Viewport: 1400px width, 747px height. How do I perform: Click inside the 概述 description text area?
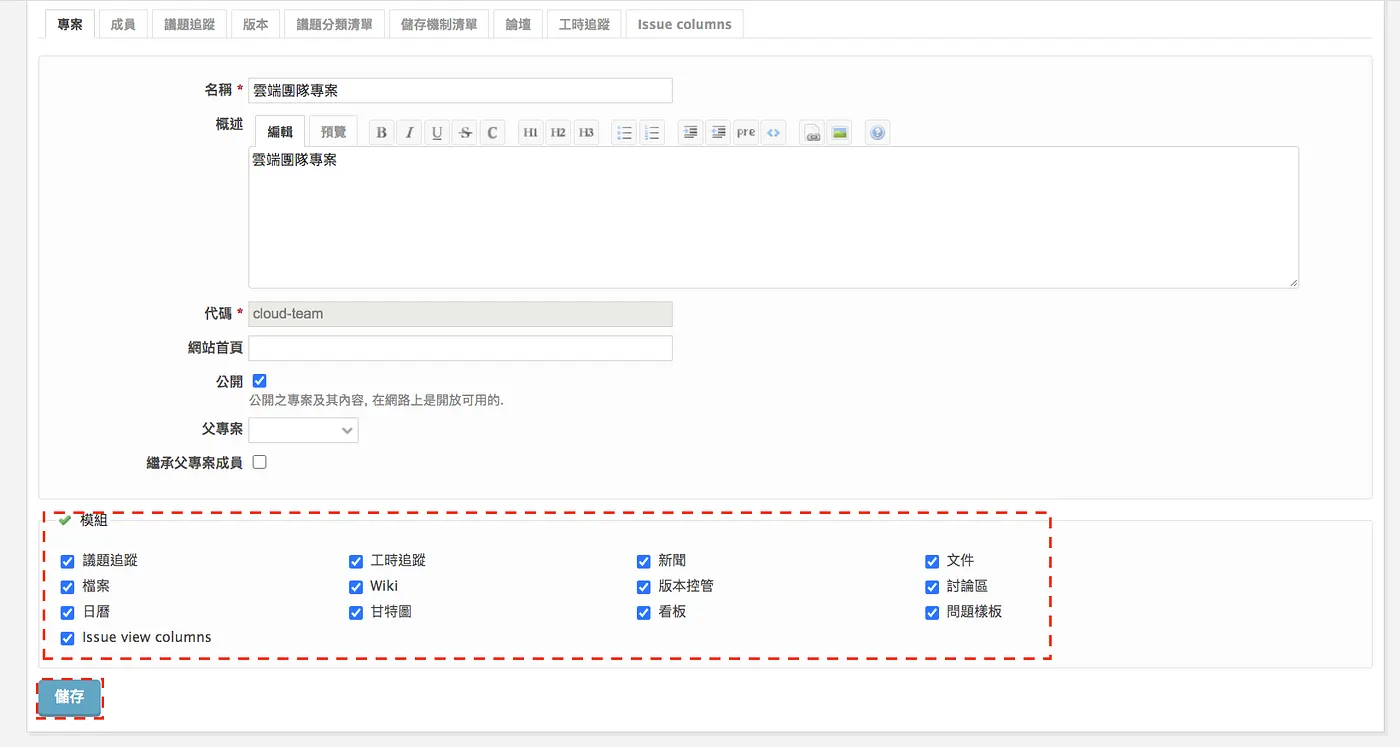(x=773, y=217)
